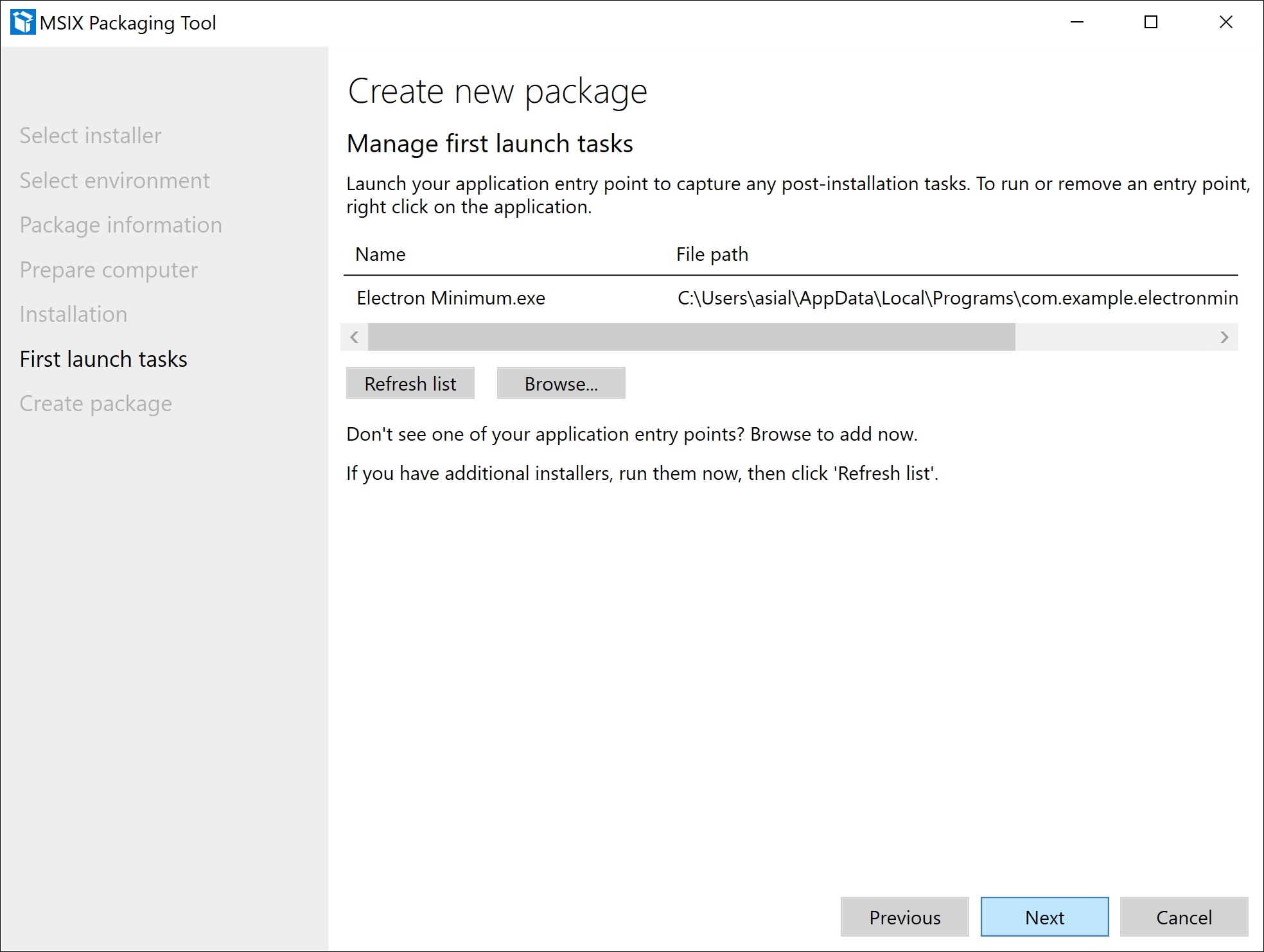Open Create package step

[96, 403]
